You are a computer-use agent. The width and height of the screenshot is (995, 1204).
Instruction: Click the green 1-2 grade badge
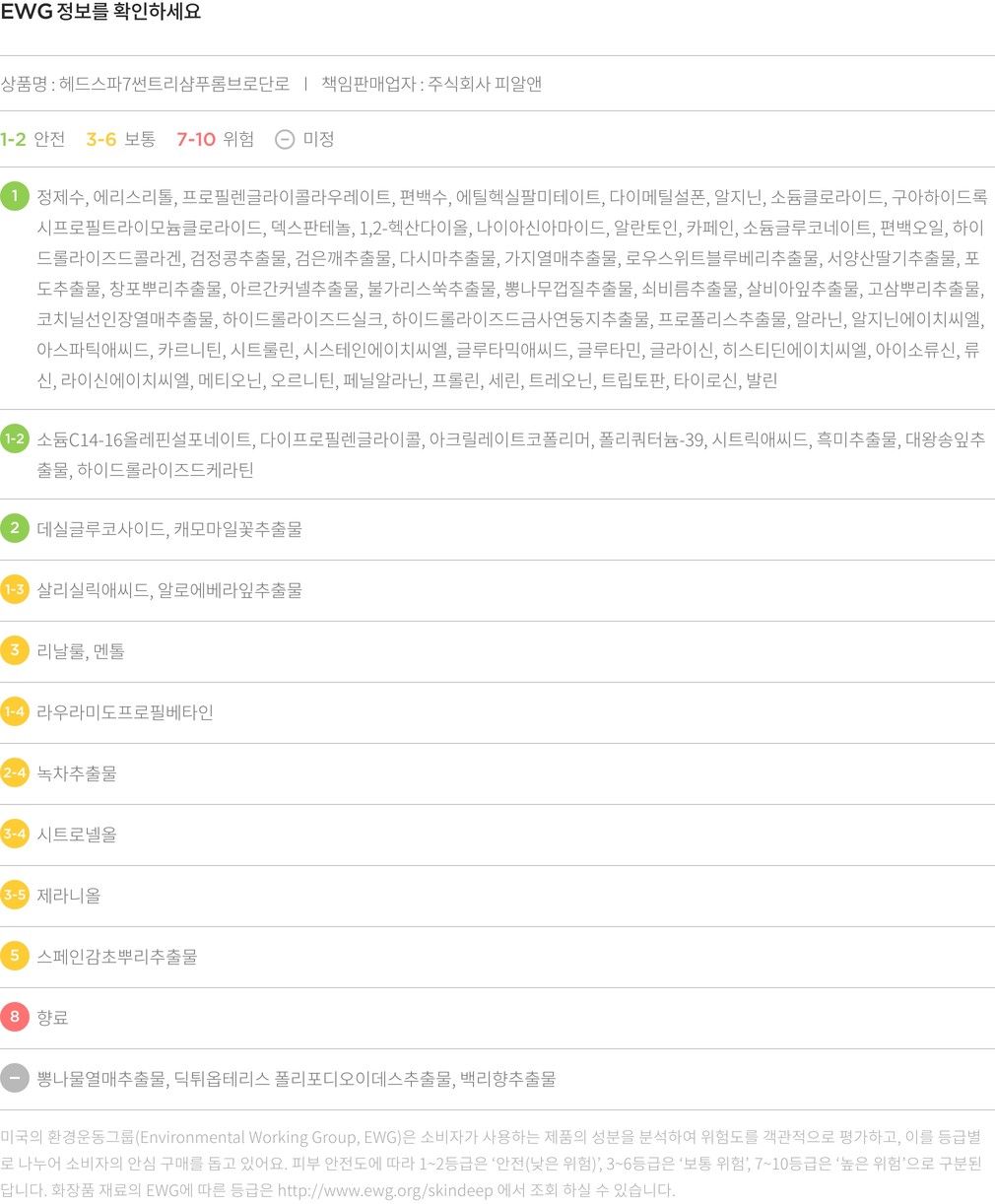[15, 438]
